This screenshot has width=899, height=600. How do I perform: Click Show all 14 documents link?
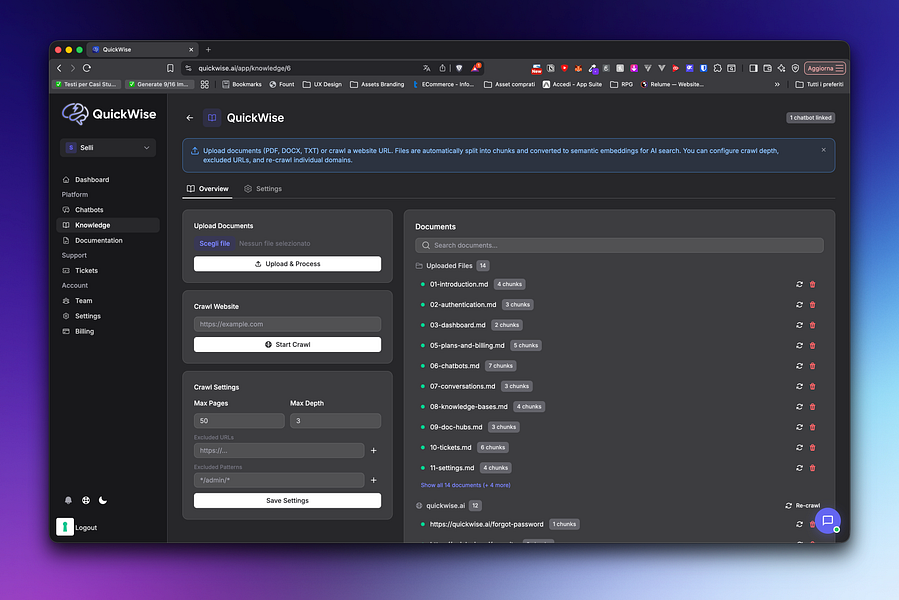tap(466, 485)
